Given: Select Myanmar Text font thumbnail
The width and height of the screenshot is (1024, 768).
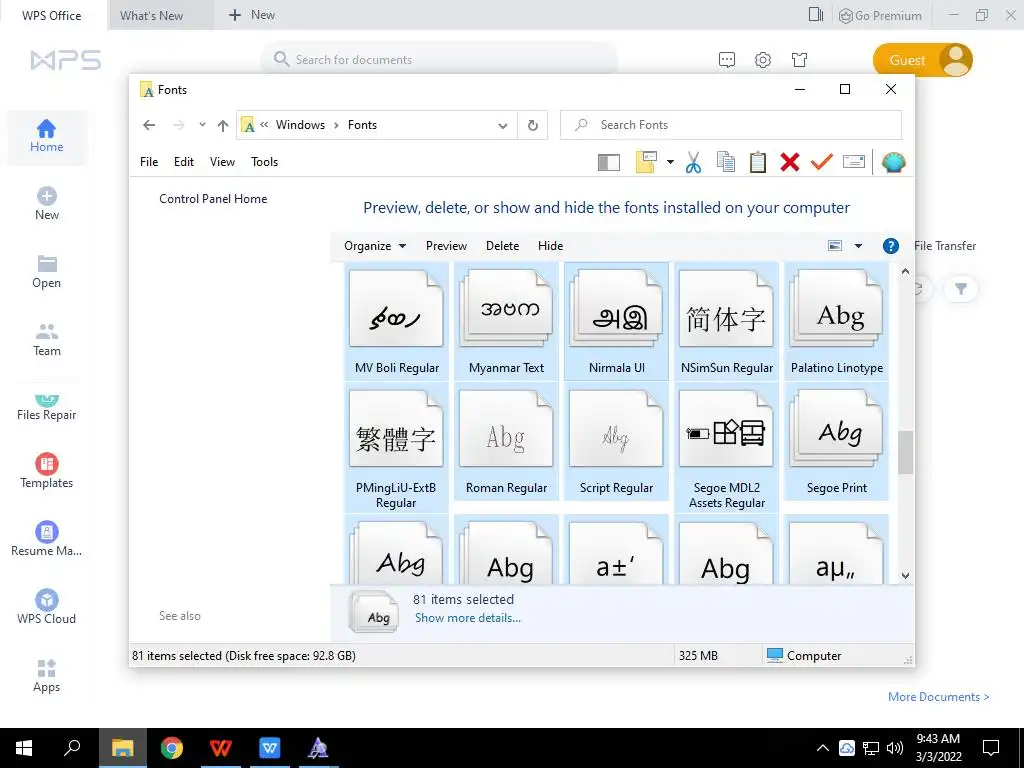Looking at the screenshot, I should pos(506,321).
